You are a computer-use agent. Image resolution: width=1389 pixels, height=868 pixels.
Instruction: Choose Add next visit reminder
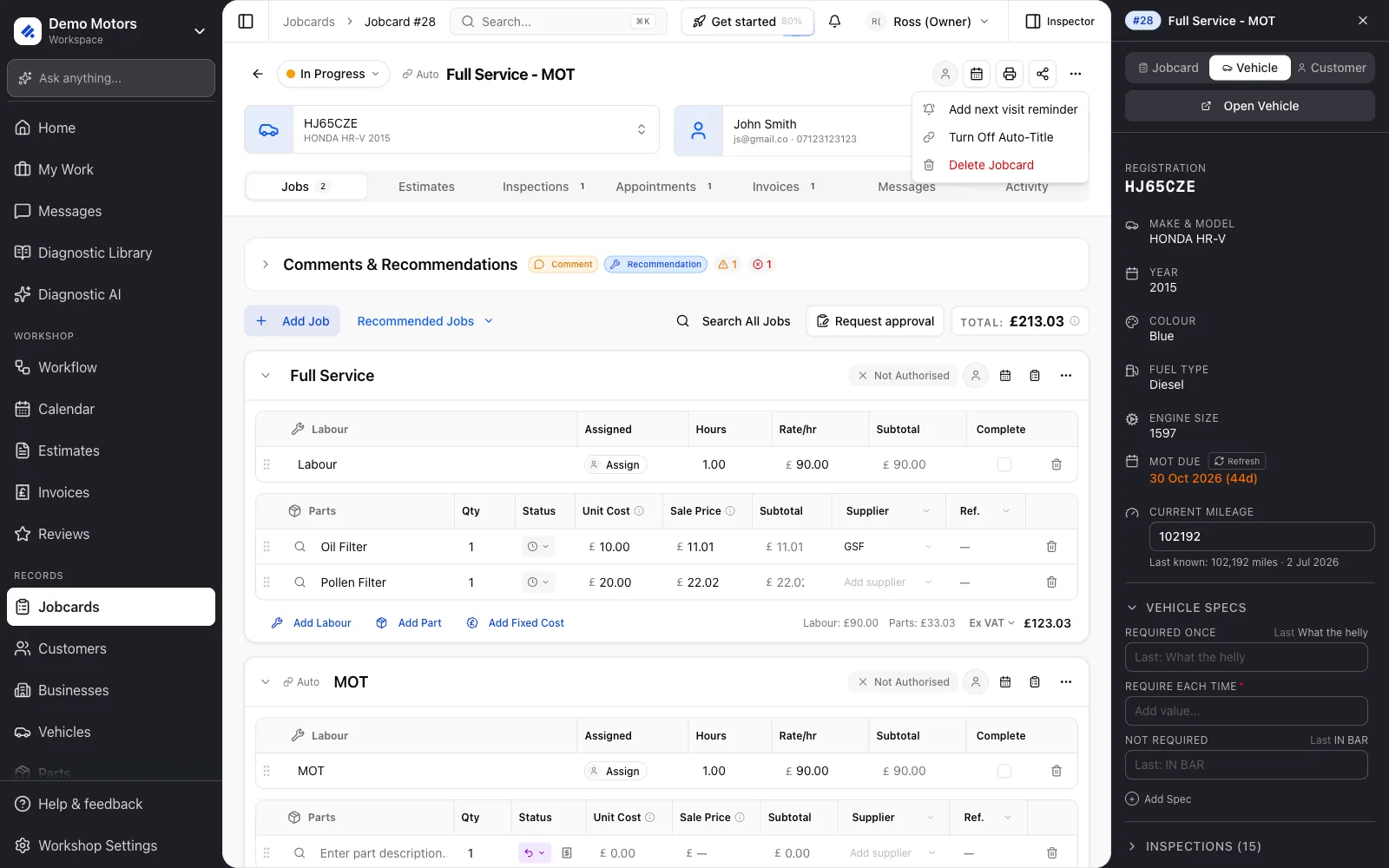[x=1001, y=109]
